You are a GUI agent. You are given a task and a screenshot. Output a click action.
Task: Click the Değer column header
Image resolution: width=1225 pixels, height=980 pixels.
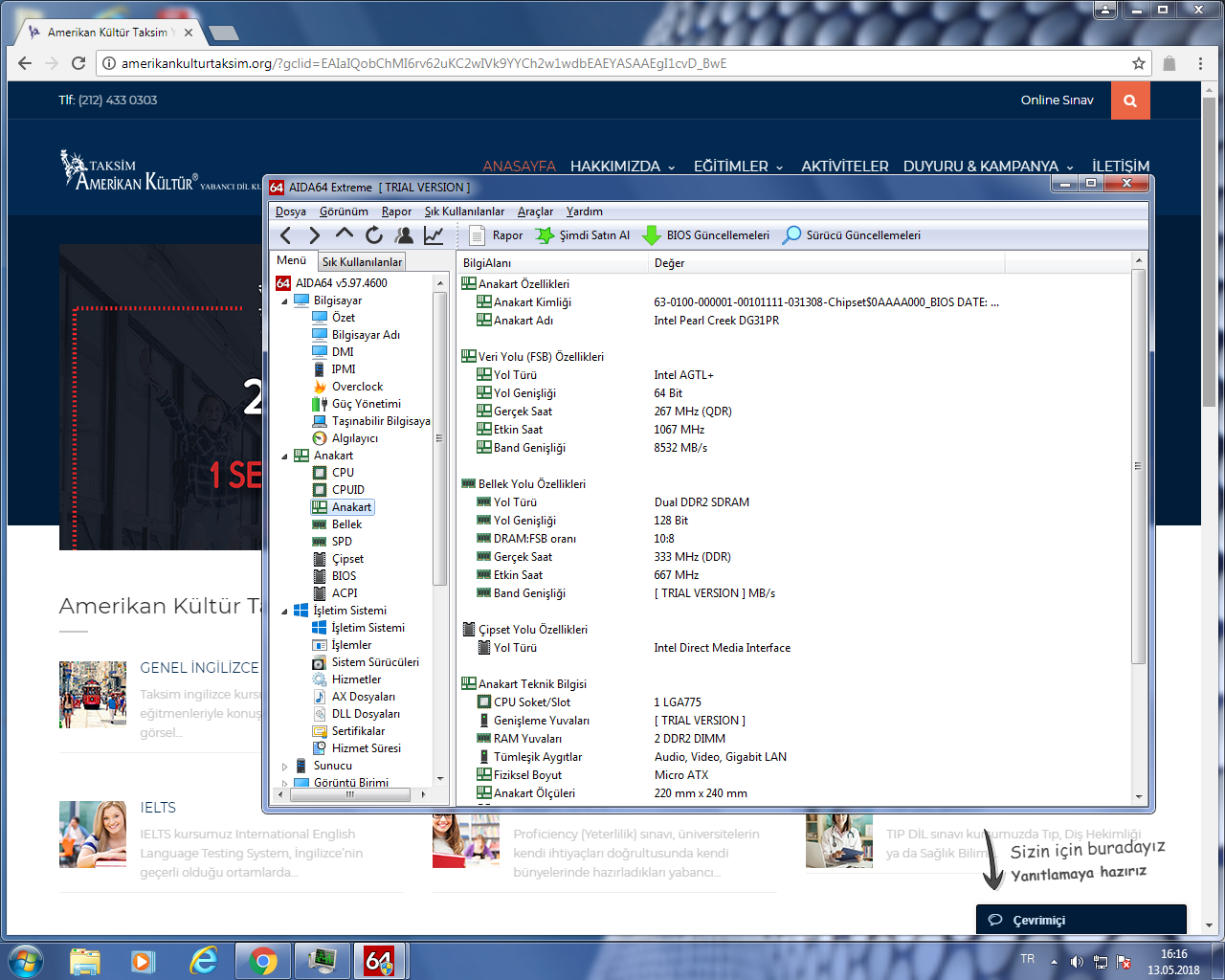[827, 262]
